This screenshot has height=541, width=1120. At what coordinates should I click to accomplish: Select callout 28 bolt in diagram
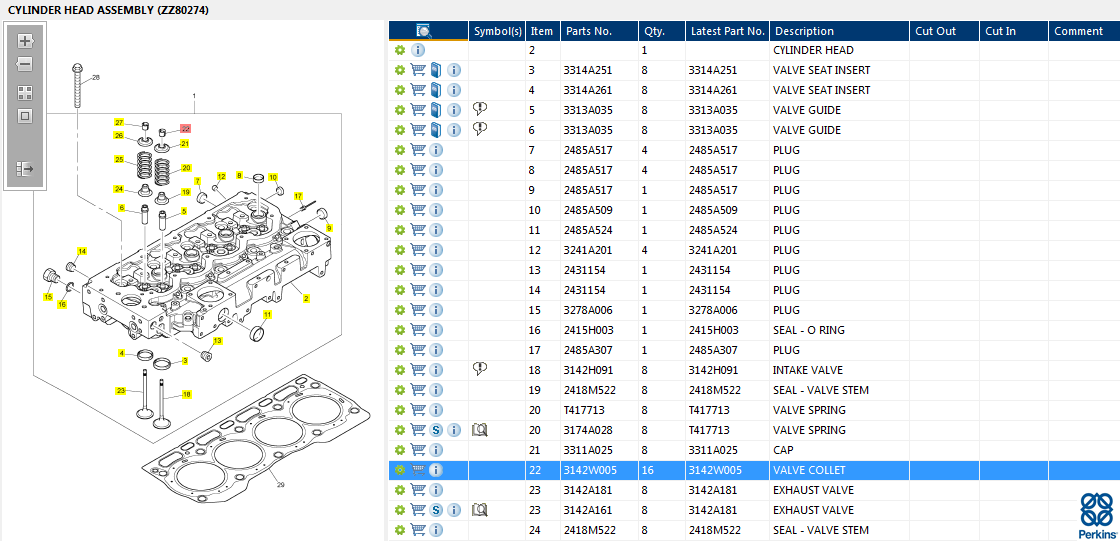coord(96,77)
